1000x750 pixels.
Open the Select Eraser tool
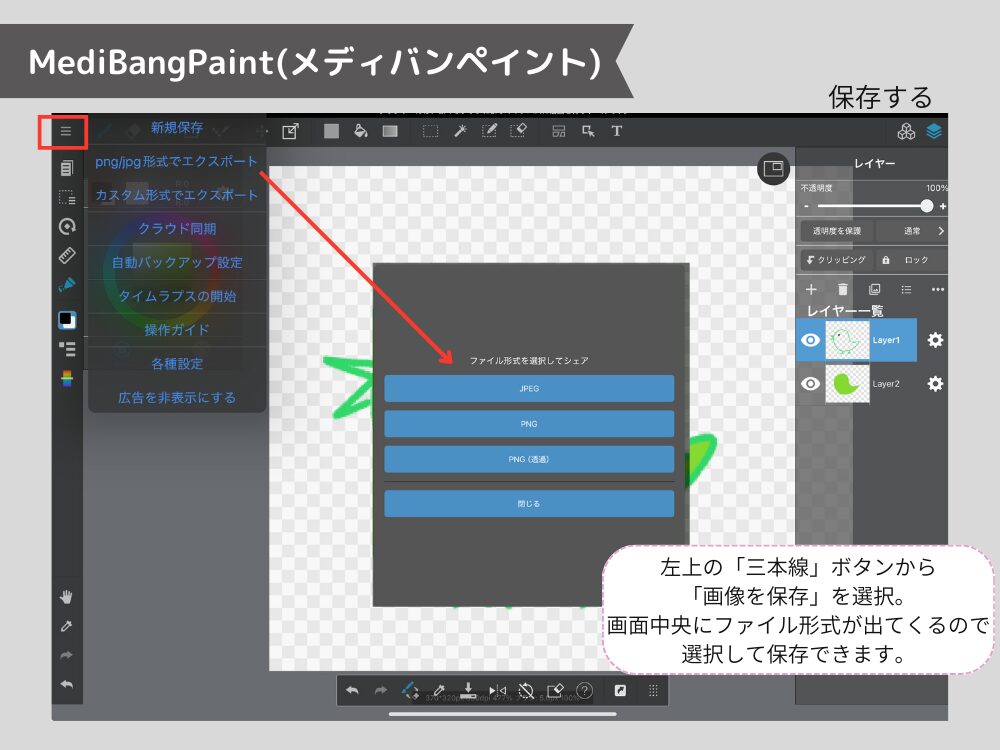(x=519, y=131)
